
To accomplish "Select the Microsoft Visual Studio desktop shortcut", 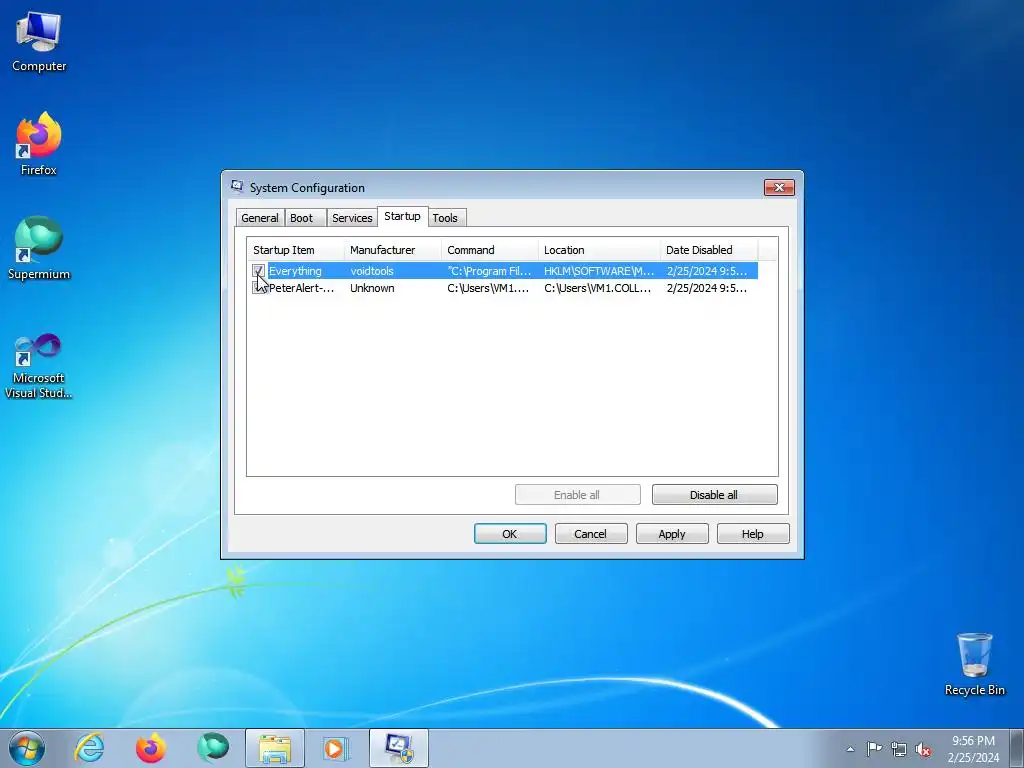I will (x=39, y=366).
